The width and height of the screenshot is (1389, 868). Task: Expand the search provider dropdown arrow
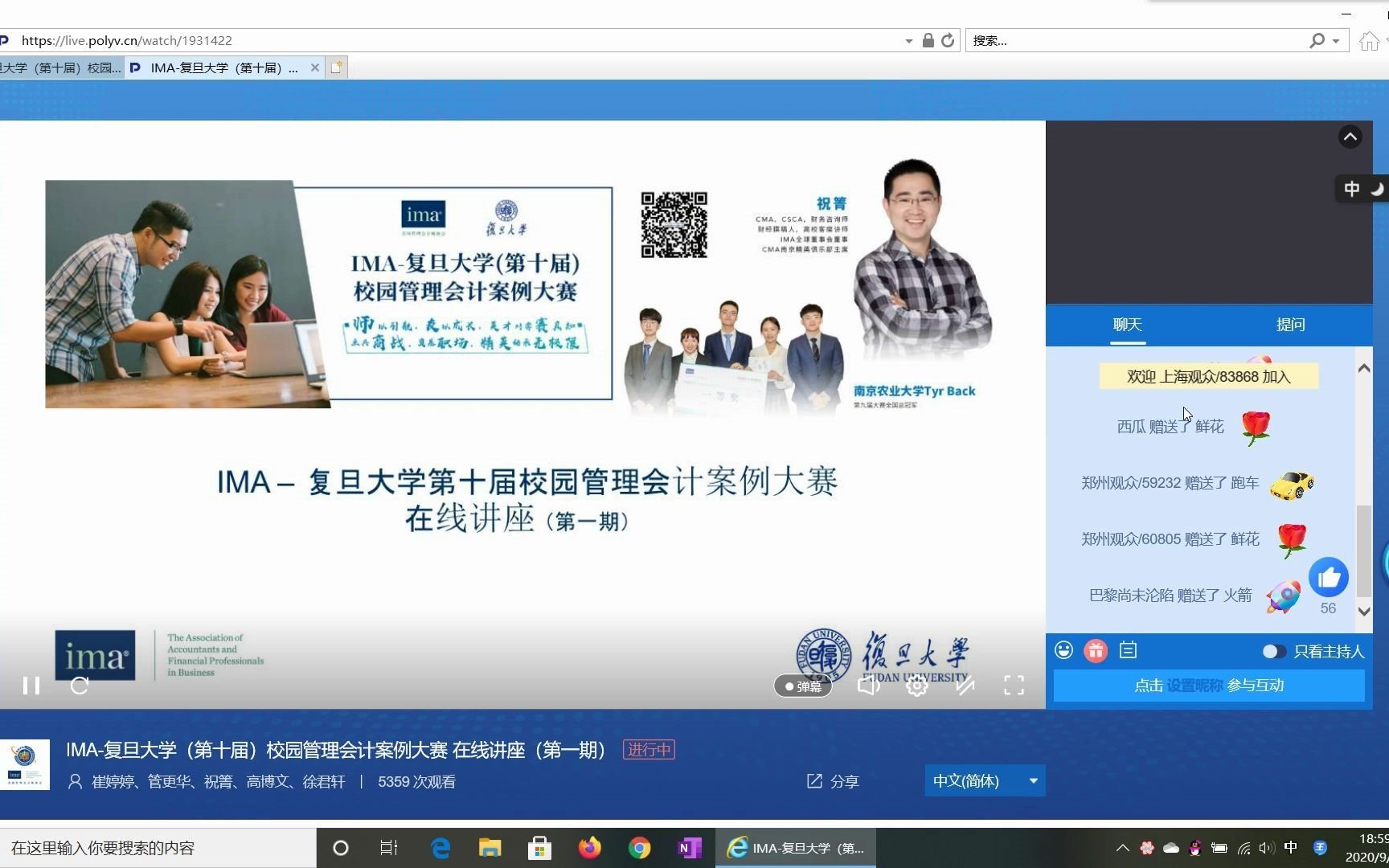point(1336,41)
